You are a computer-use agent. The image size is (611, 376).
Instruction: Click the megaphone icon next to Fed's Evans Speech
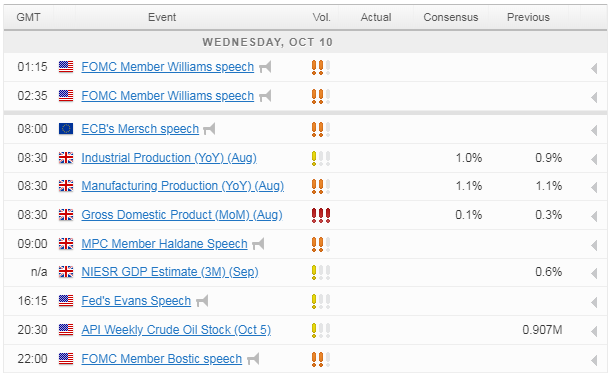click(202, 301)
